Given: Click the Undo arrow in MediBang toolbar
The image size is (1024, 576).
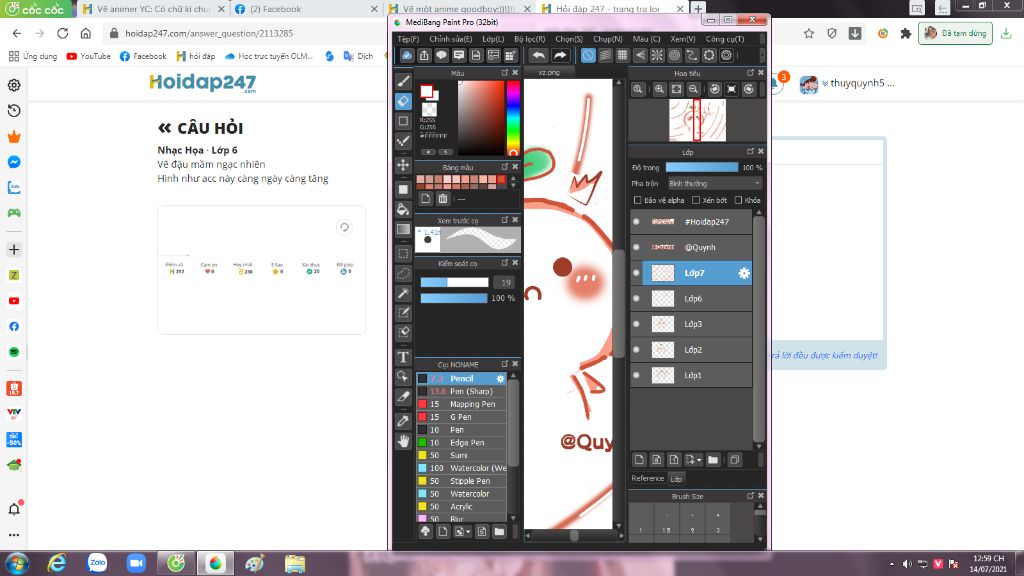Looking at the screenshot, I should click(x=539, y=56).
